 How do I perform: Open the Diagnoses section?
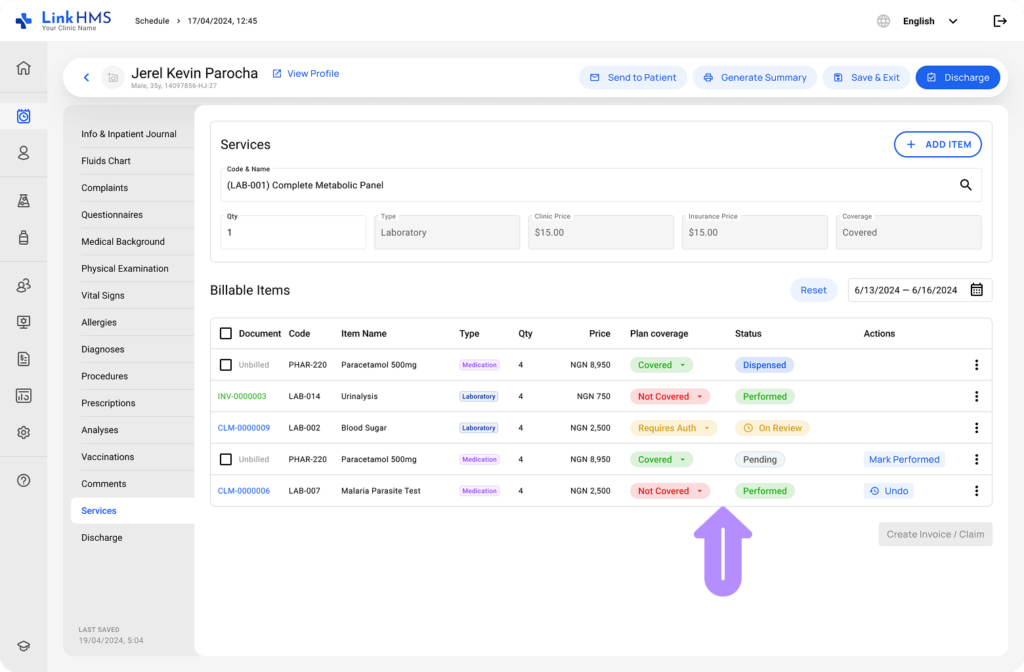pos(103,349)
